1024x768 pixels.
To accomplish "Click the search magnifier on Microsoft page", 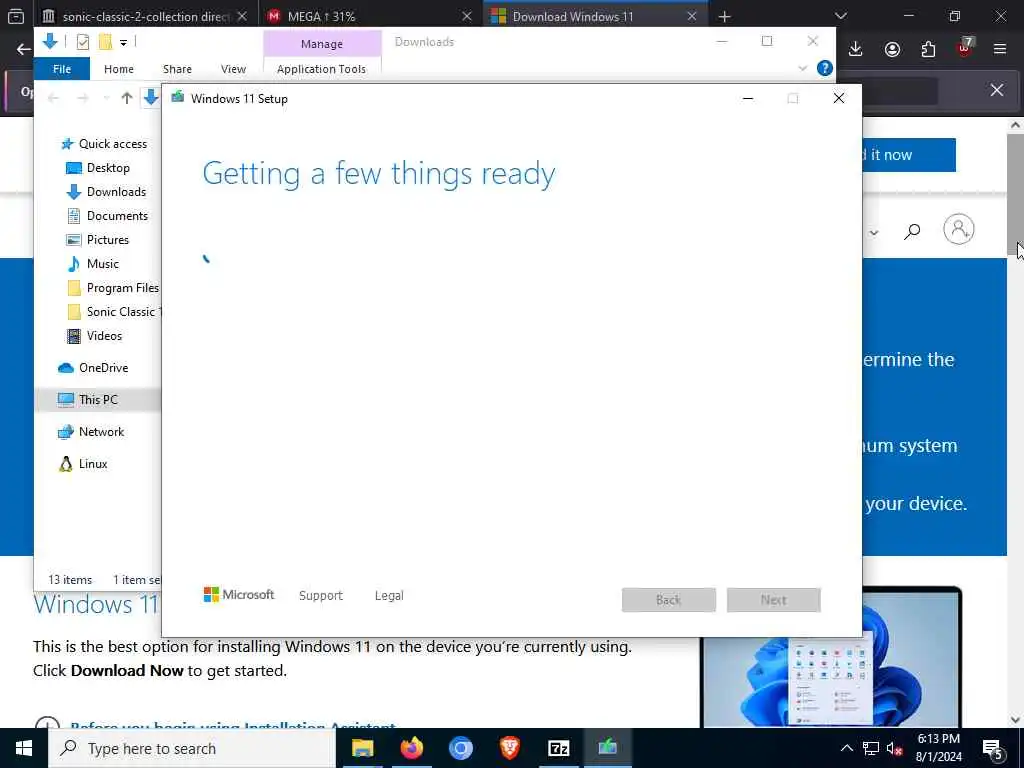I will coord(912,231).
